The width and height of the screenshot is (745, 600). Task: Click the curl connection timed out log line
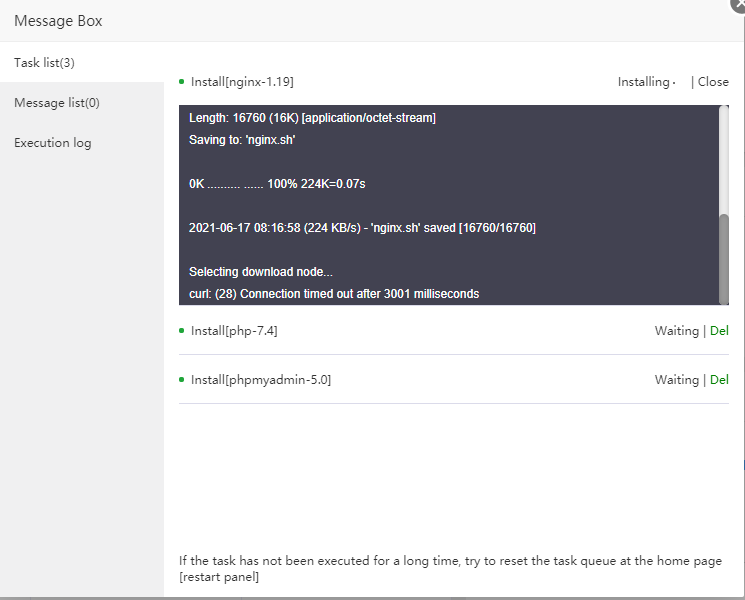coord(334,294)
